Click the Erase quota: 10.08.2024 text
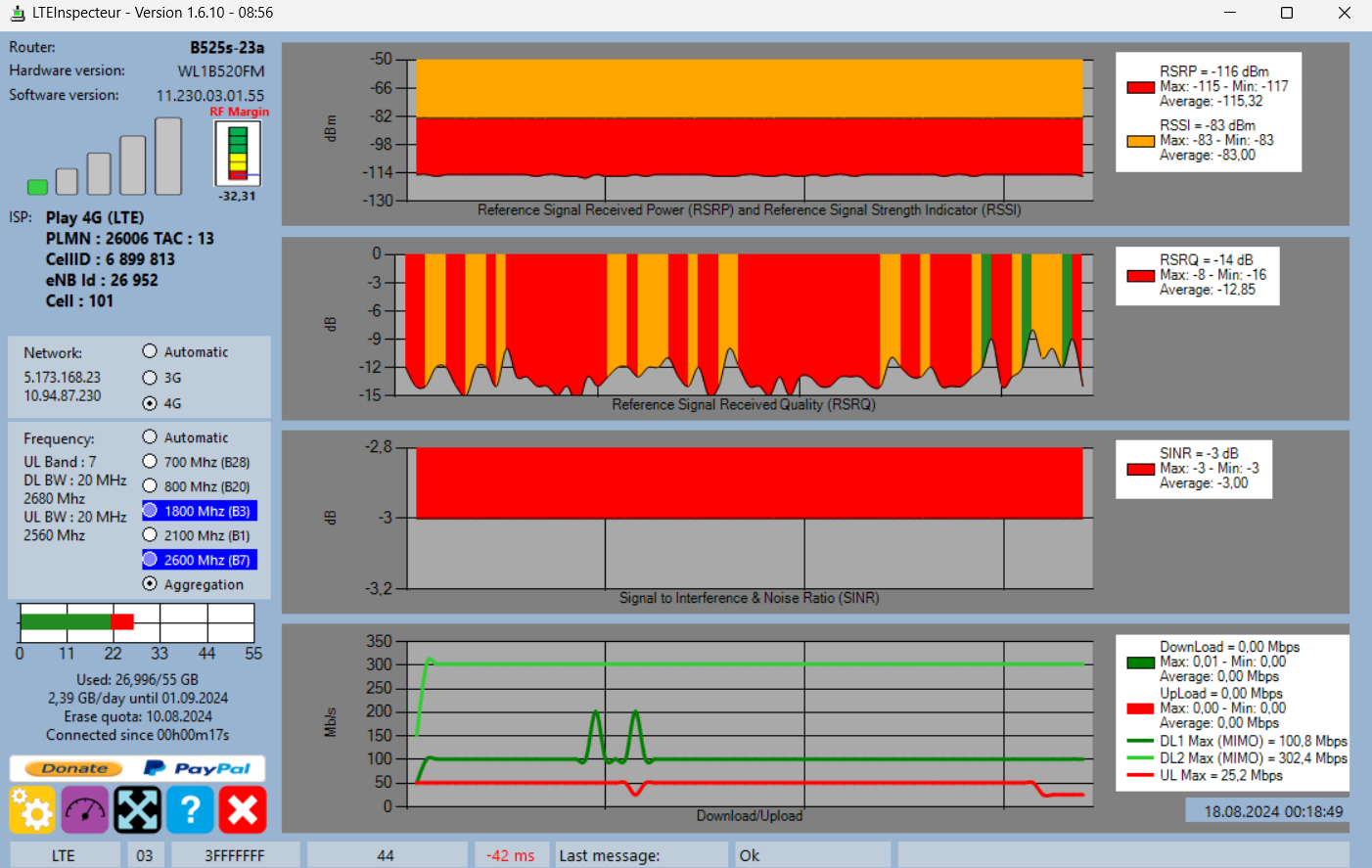Viewport: 1372px width, 868px height. pyautogui.click(x=138, y=716)
